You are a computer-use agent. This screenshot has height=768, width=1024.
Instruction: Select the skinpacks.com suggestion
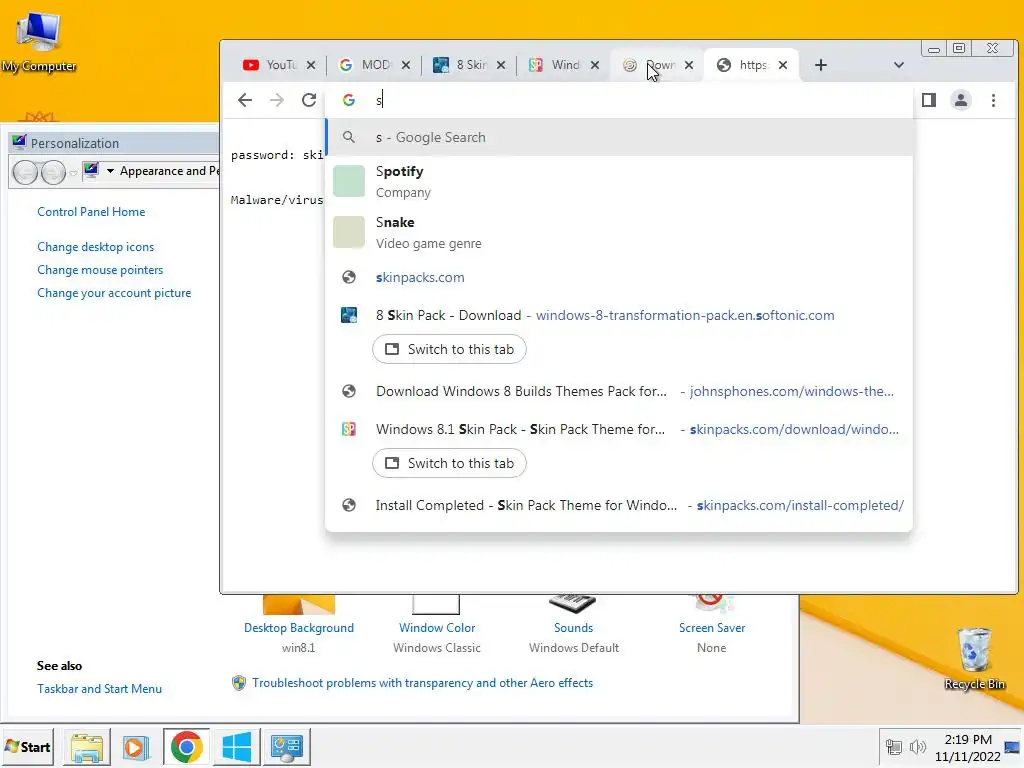[x=619, y=277]
